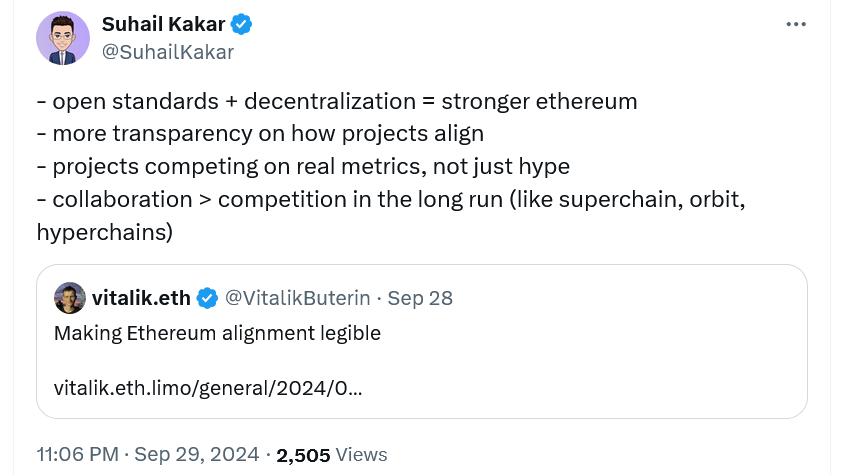Screen dimensions: 844x475
Task: Click the verified badge beside Suhail Kakar
Action: [x=242, y=25]
